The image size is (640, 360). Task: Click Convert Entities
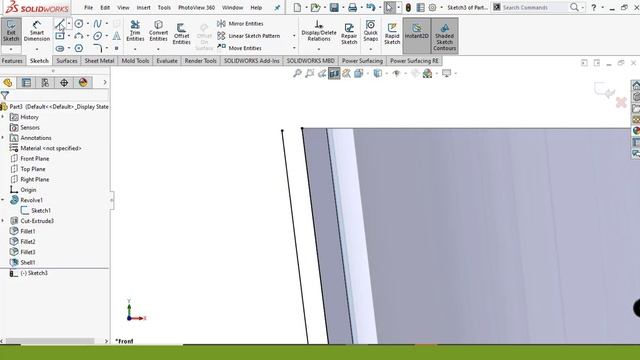158,31
